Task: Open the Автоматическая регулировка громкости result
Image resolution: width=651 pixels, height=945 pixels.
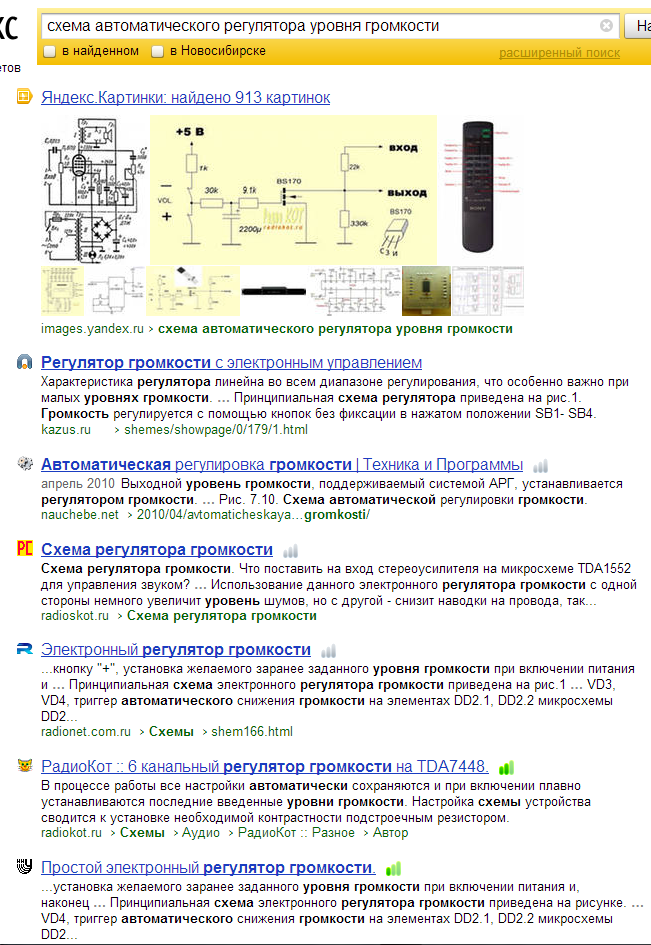Action: click(282, 464)
